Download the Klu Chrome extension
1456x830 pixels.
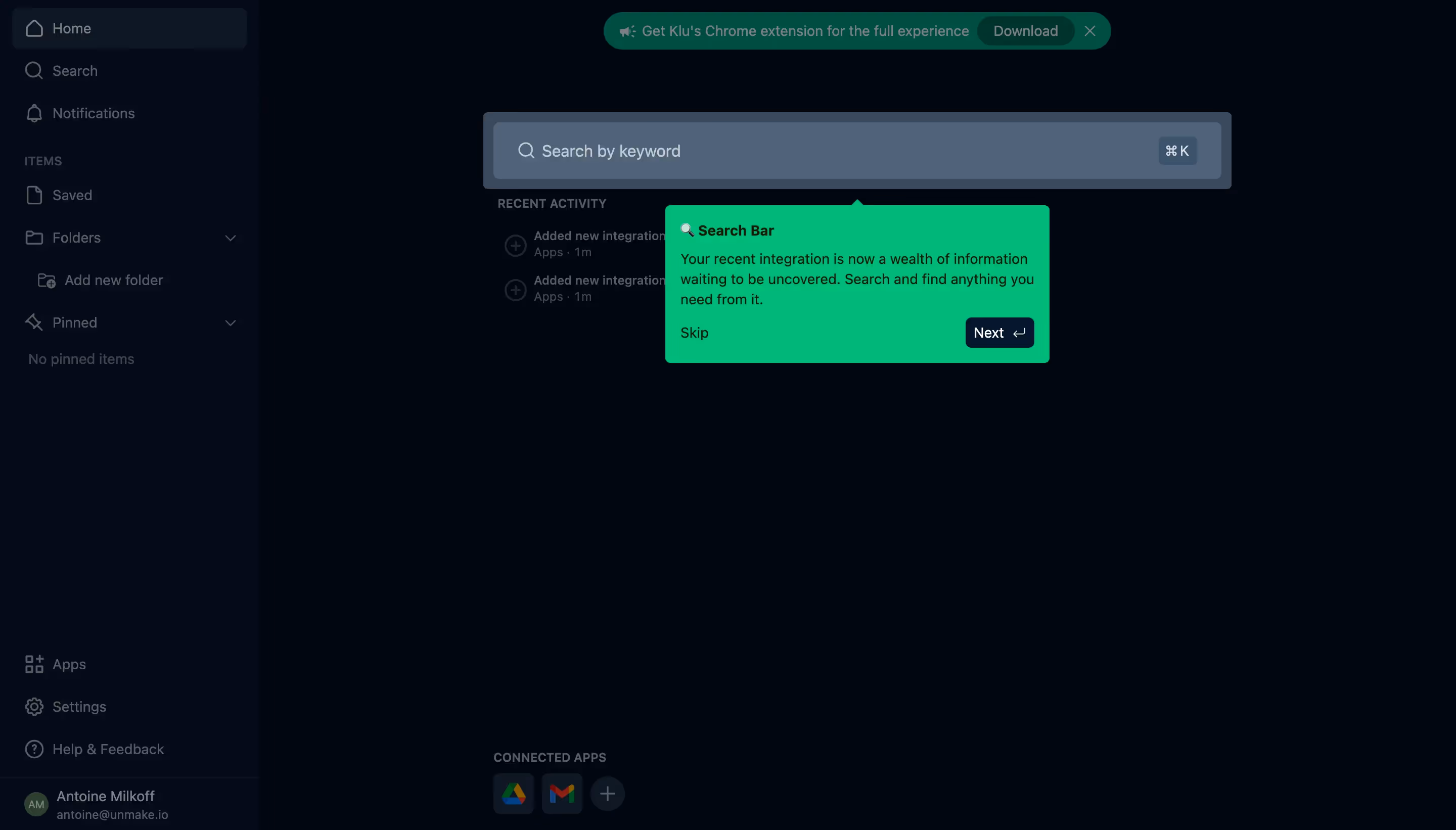[1025, 31]
